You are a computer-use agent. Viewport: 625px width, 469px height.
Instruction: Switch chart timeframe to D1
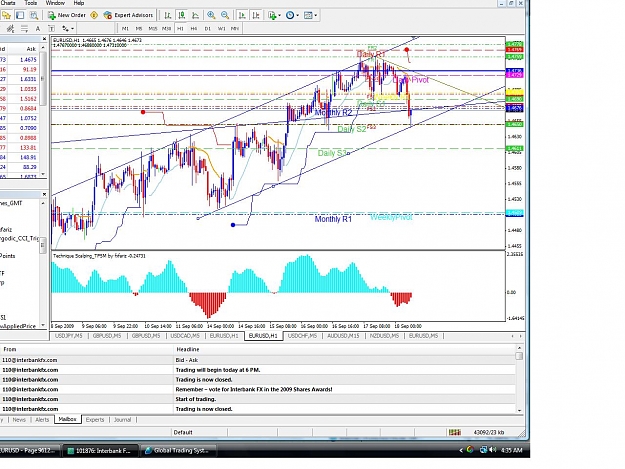[208, 28]
